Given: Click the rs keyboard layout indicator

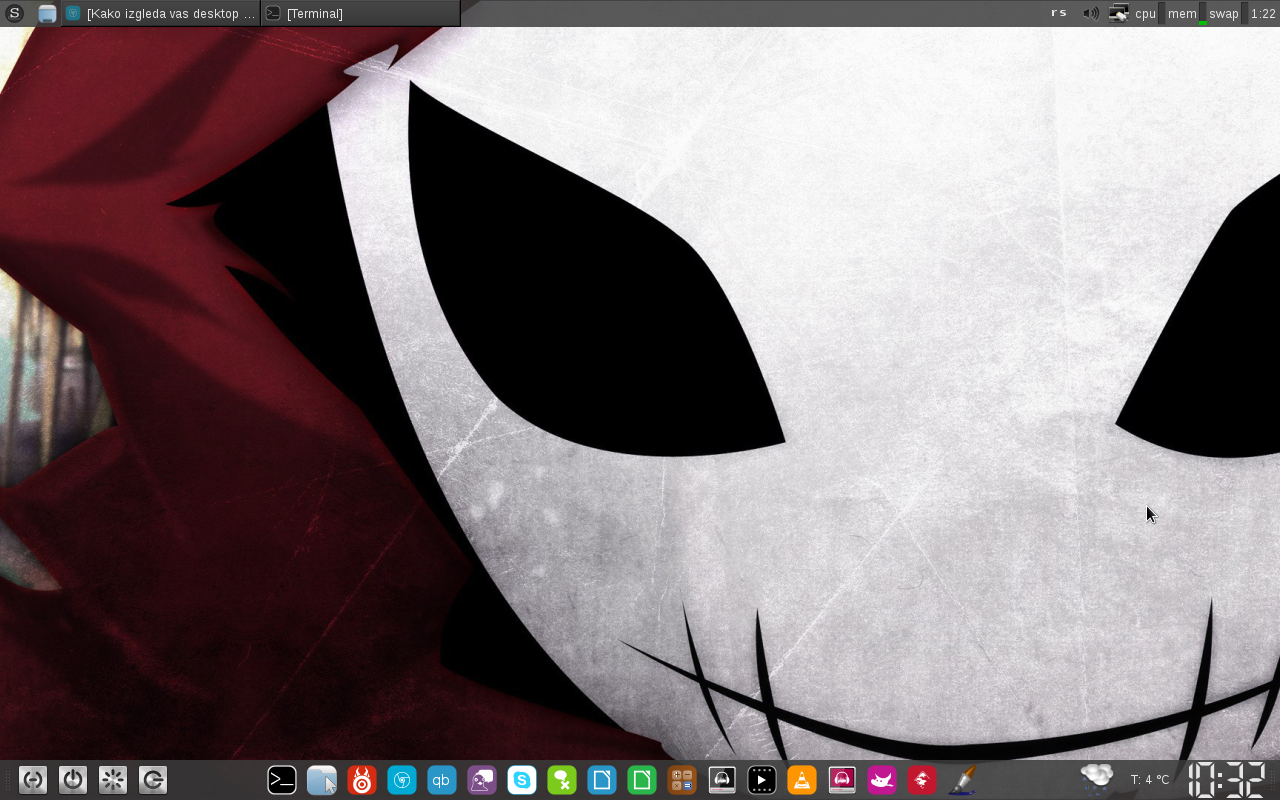Looking at the screenshot, I should click(1058, 13).
